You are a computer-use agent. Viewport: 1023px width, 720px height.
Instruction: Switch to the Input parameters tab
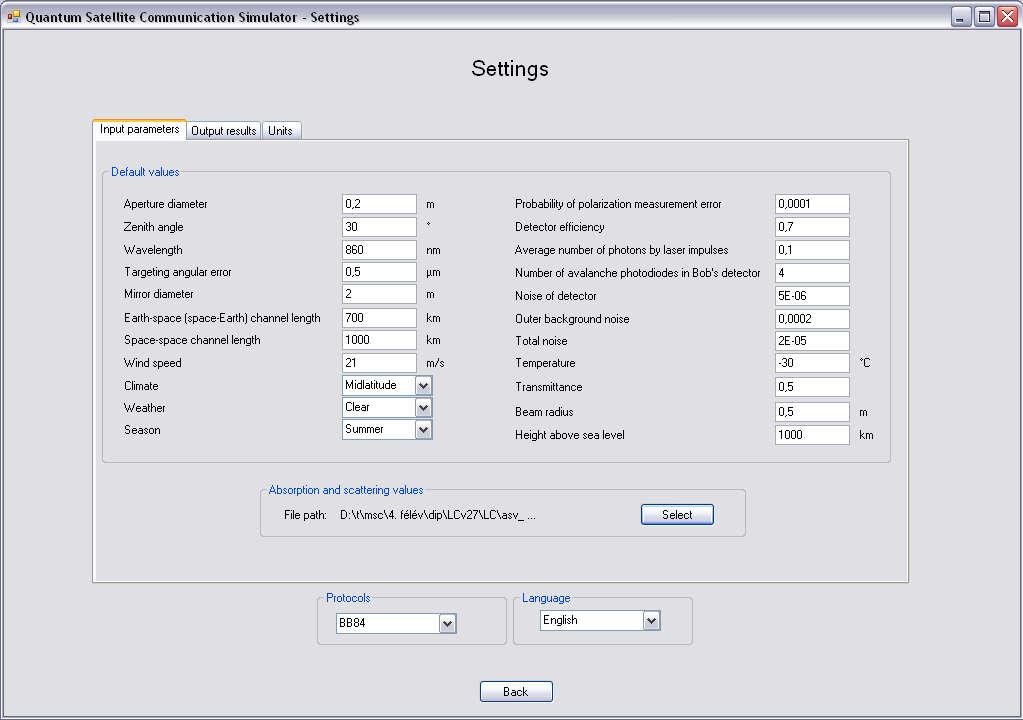pyautogui.click(x=140, y=129)
